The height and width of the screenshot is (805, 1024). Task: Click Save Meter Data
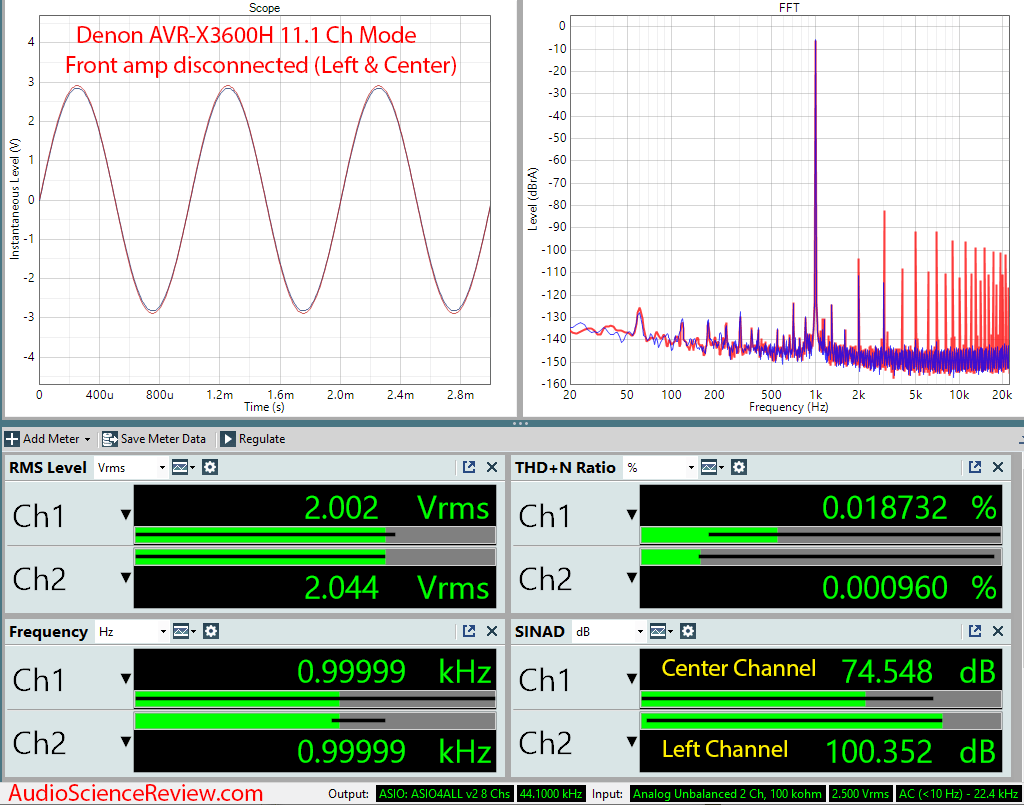coord(155,439)
